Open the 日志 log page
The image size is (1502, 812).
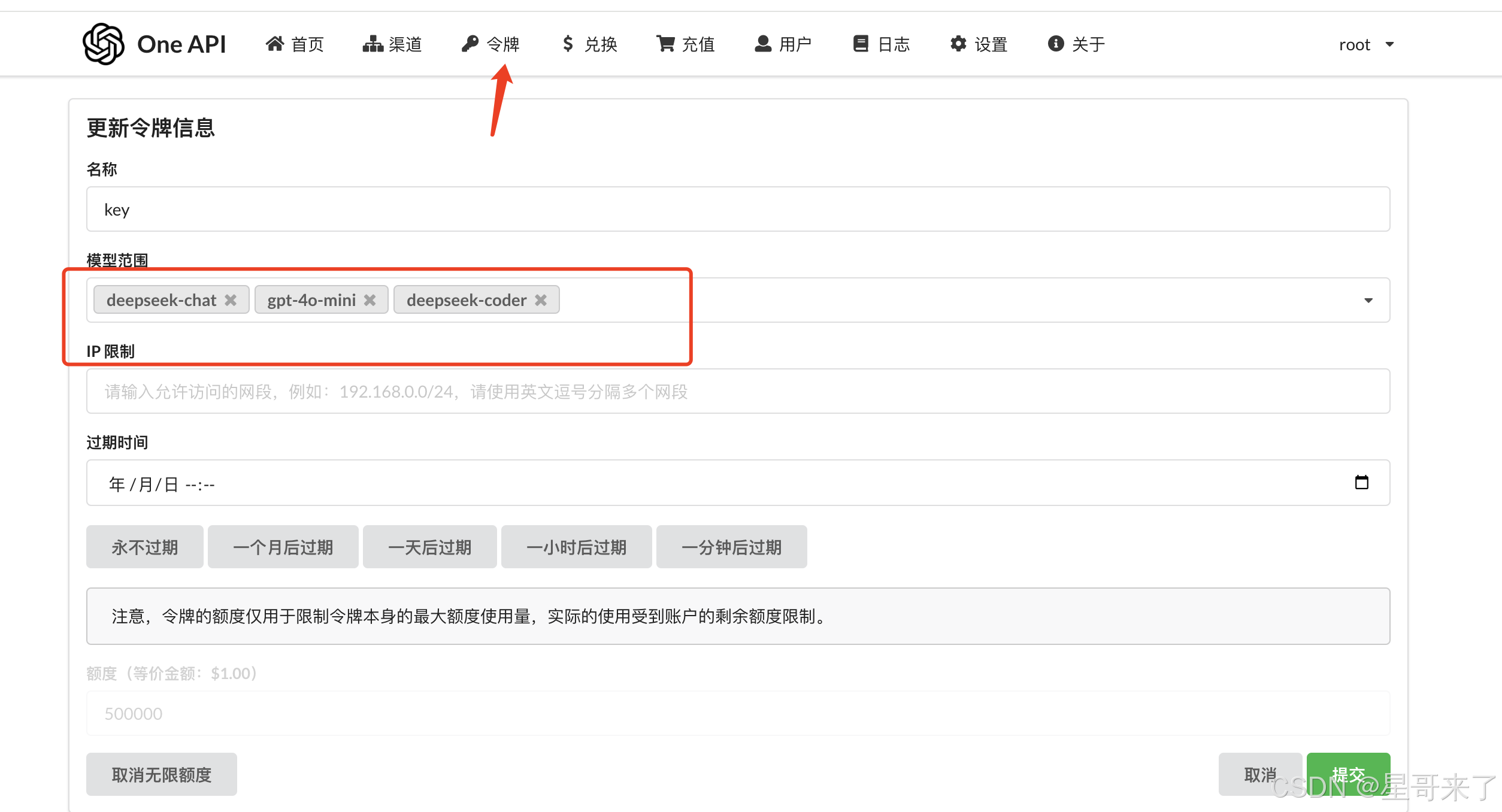pyautogui.click(x=881, y=44)
